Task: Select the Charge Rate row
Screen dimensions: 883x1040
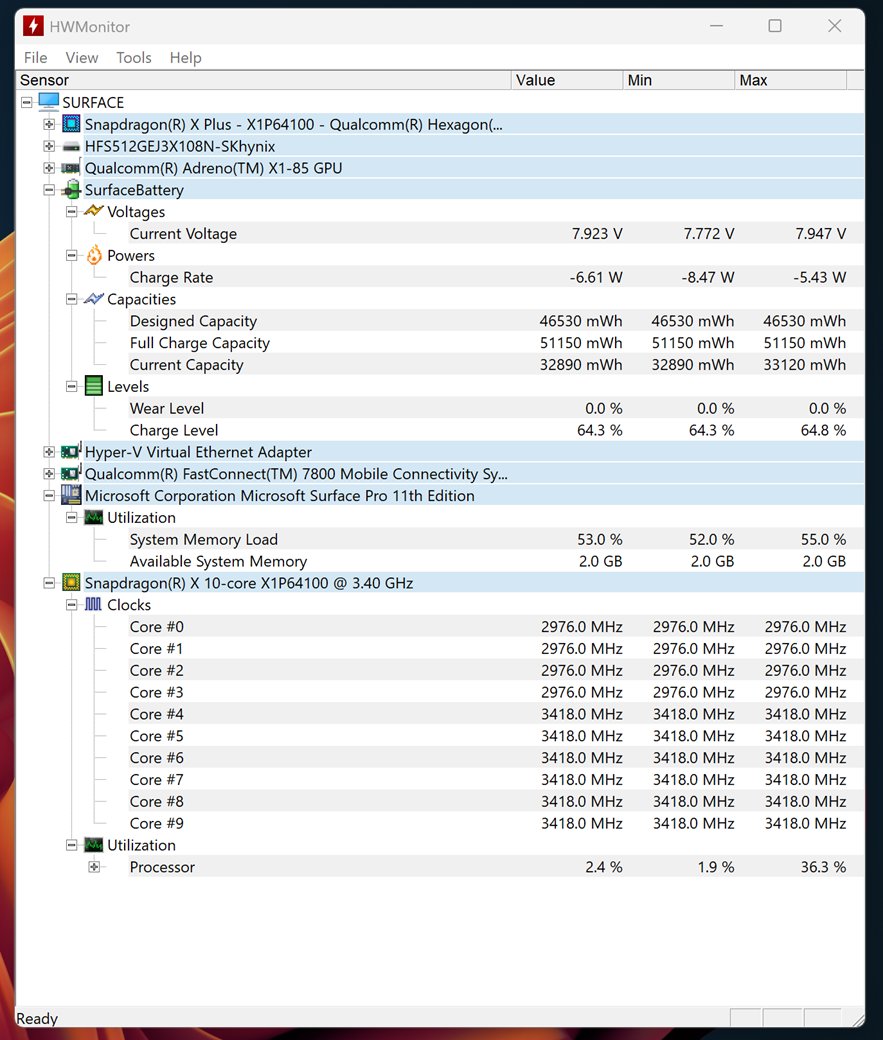Action: click(496, 277)
